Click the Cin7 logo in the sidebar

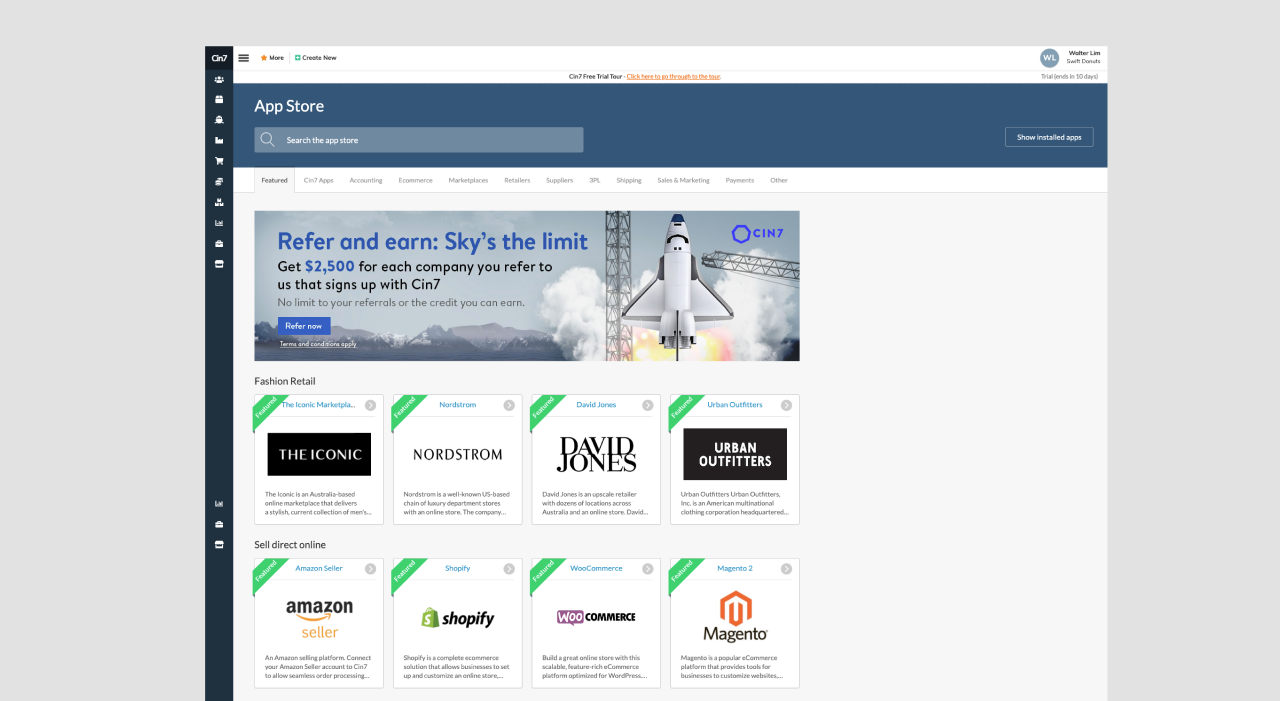219,58
